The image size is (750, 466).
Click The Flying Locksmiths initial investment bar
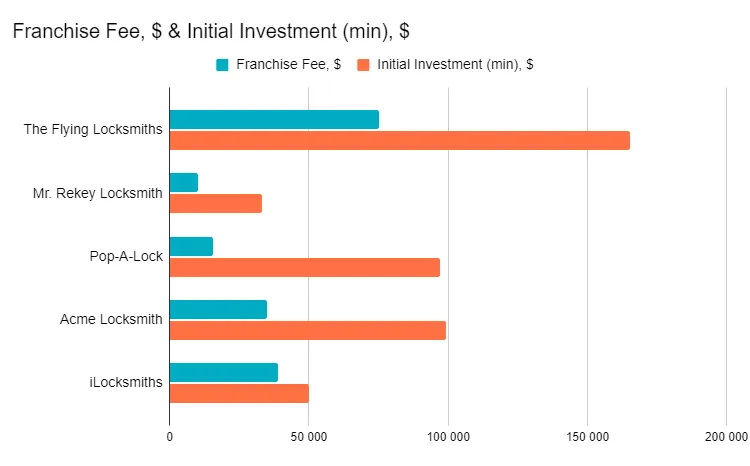tap(399, 140)
